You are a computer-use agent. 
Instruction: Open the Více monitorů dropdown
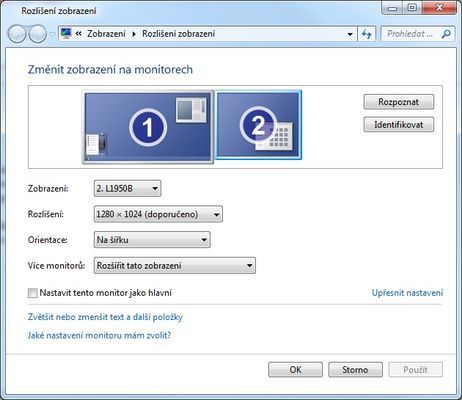(175, 266)
